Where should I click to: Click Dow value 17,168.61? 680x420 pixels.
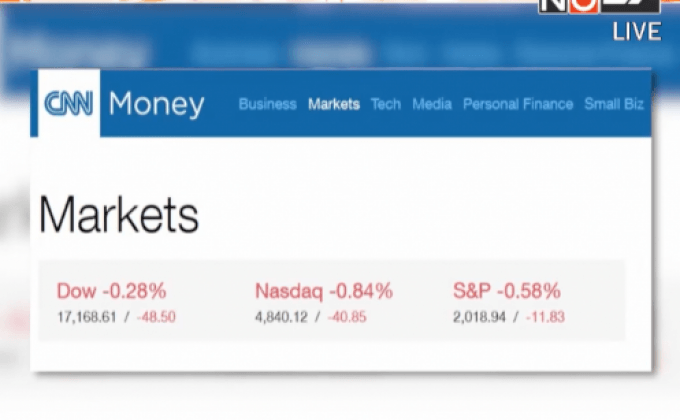coord(87,317)
